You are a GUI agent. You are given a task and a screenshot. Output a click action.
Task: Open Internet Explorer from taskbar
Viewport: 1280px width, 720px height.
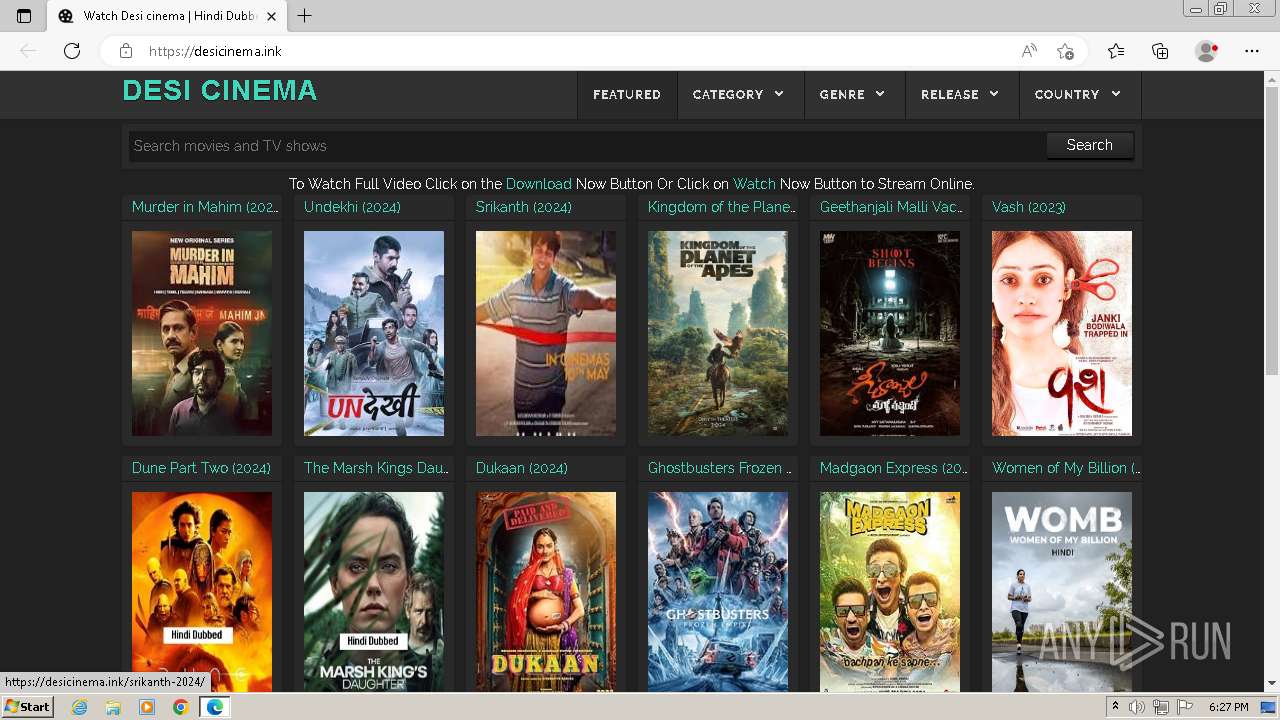(x=79, y=707)
